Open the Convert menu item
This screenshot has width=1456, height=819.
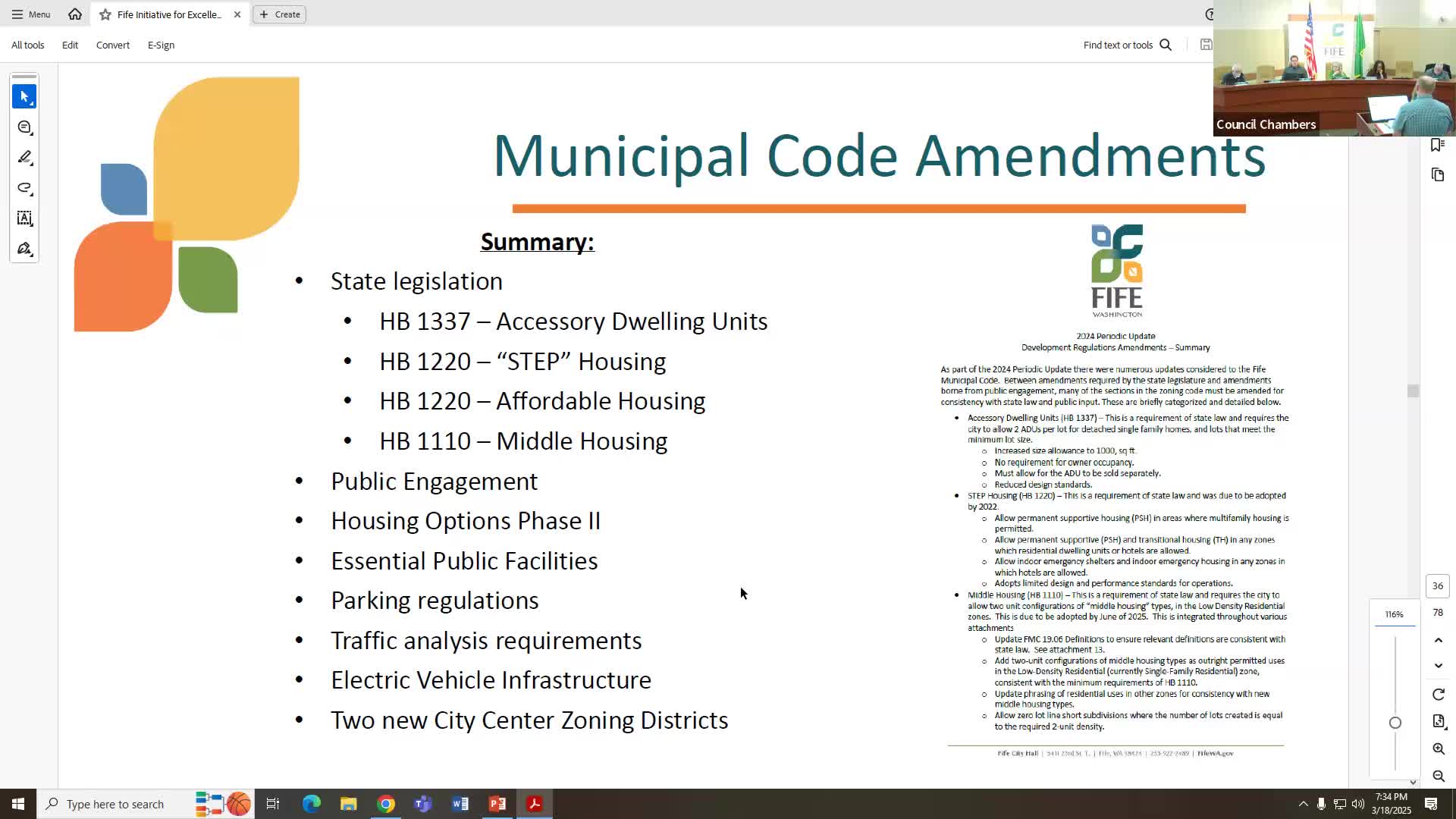pos(112,45)
